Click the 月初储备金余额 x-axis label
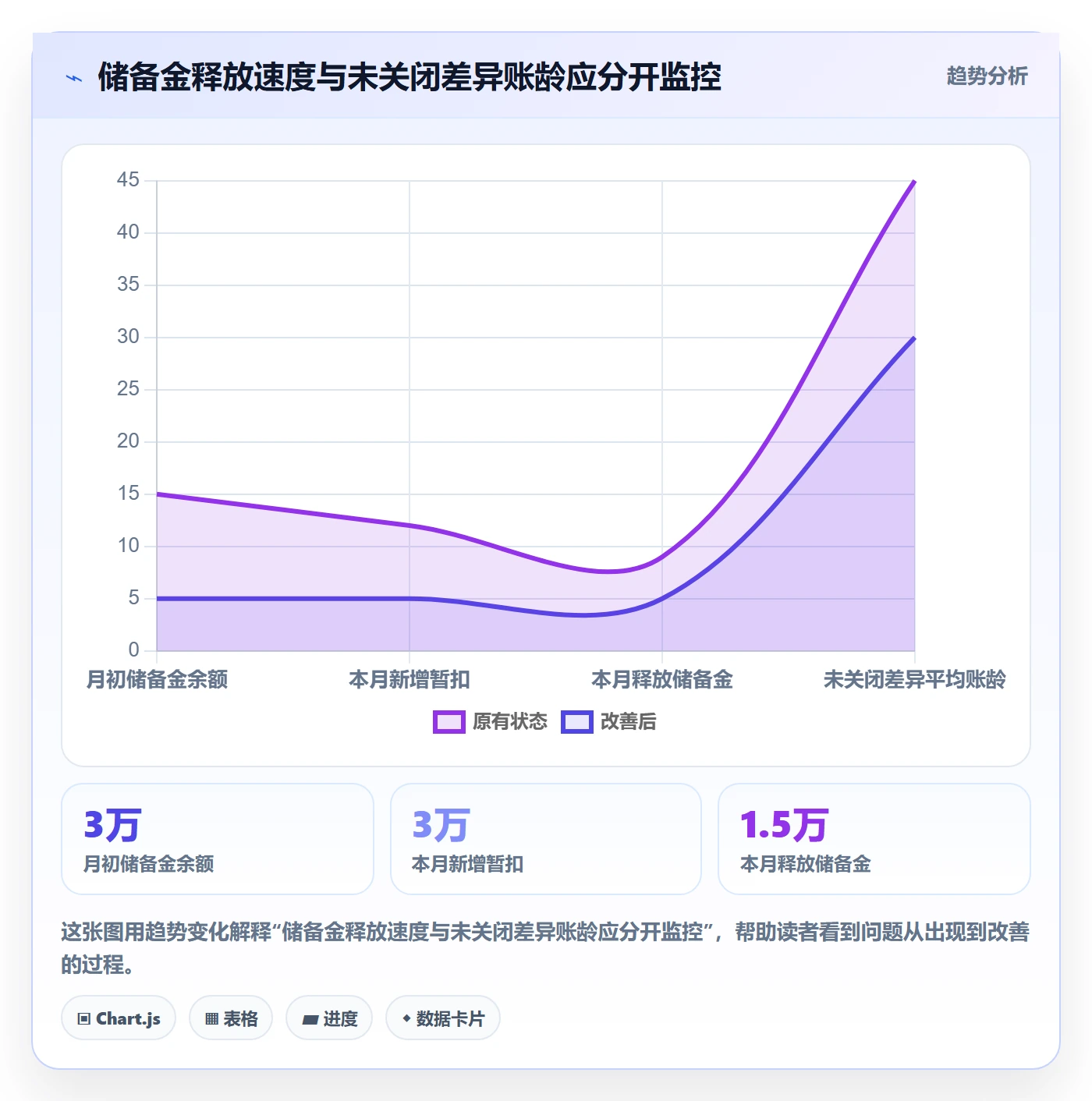1092x1101 pixels. tap(157, 679)
